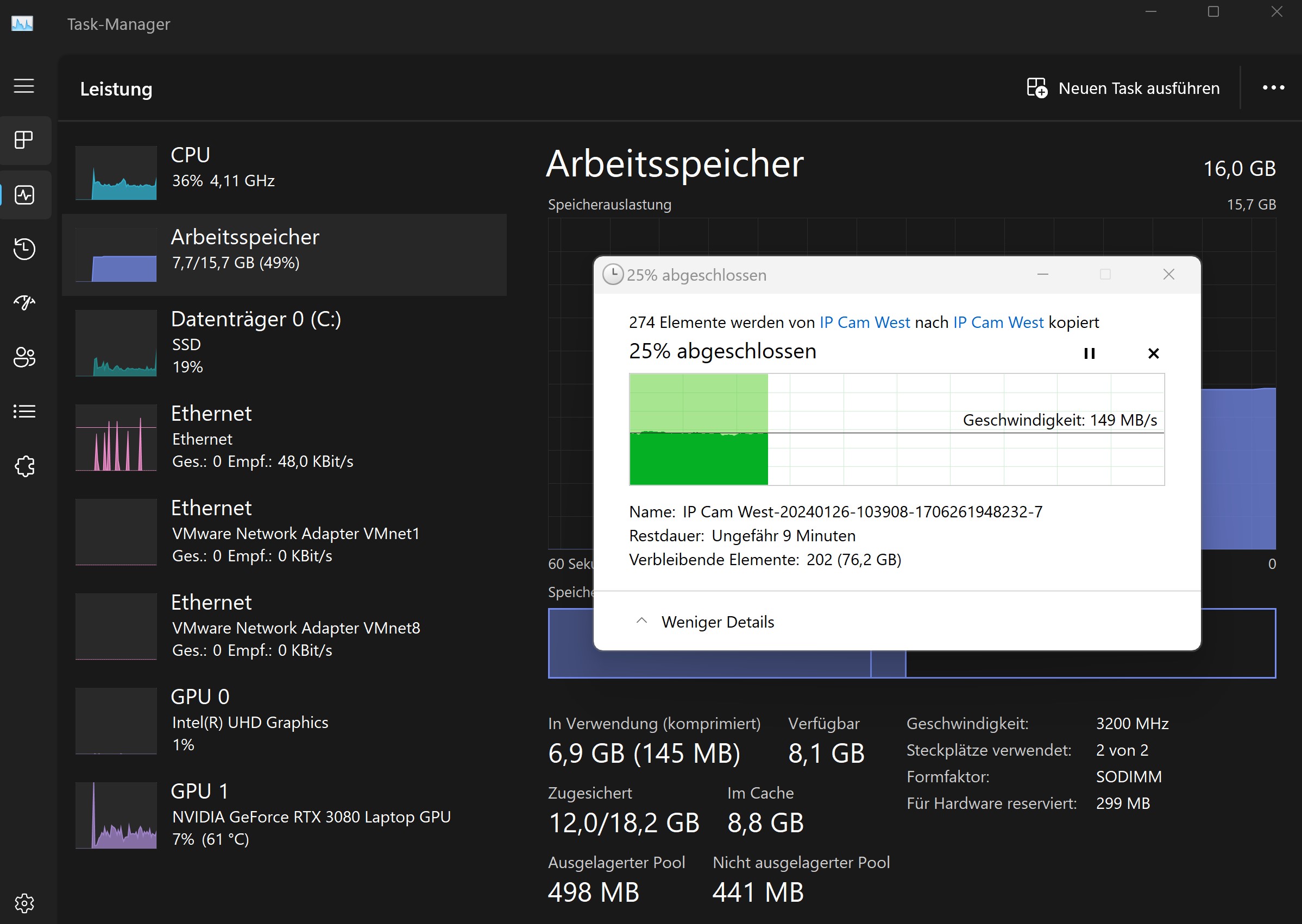The height and width of the screenshot is (924, 1302).
Task: Open the Services puzzle icon
Action: (x=24, y=466)
